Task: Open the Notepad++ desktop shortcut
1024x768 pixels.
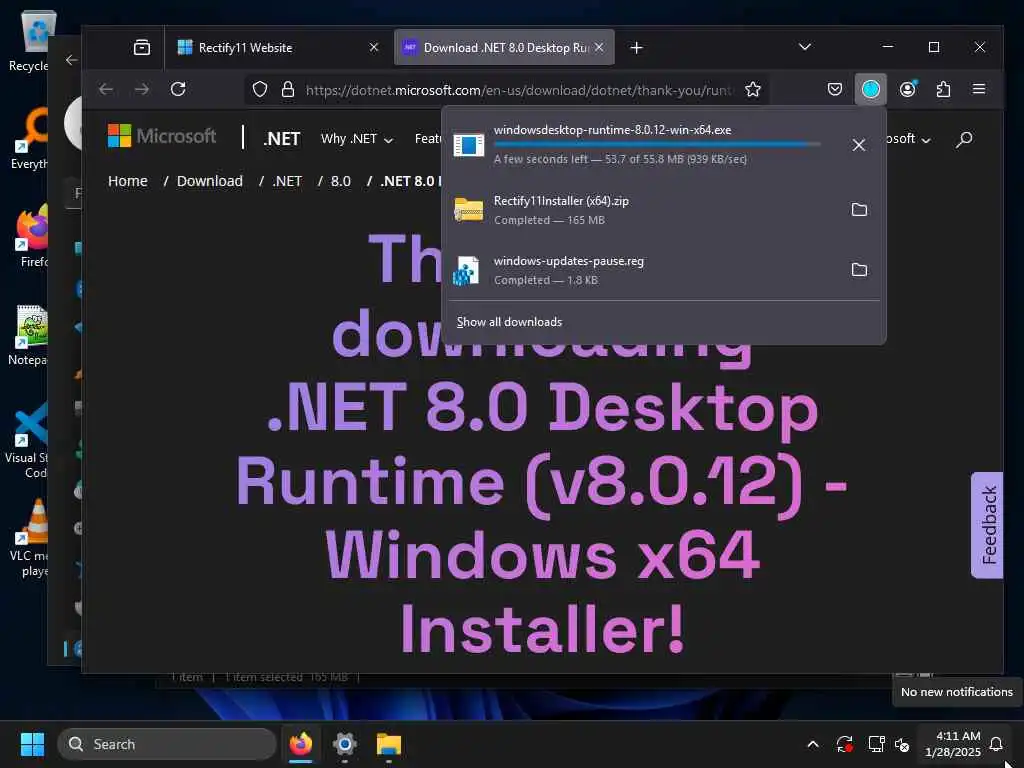Action: tap(29, 336)
